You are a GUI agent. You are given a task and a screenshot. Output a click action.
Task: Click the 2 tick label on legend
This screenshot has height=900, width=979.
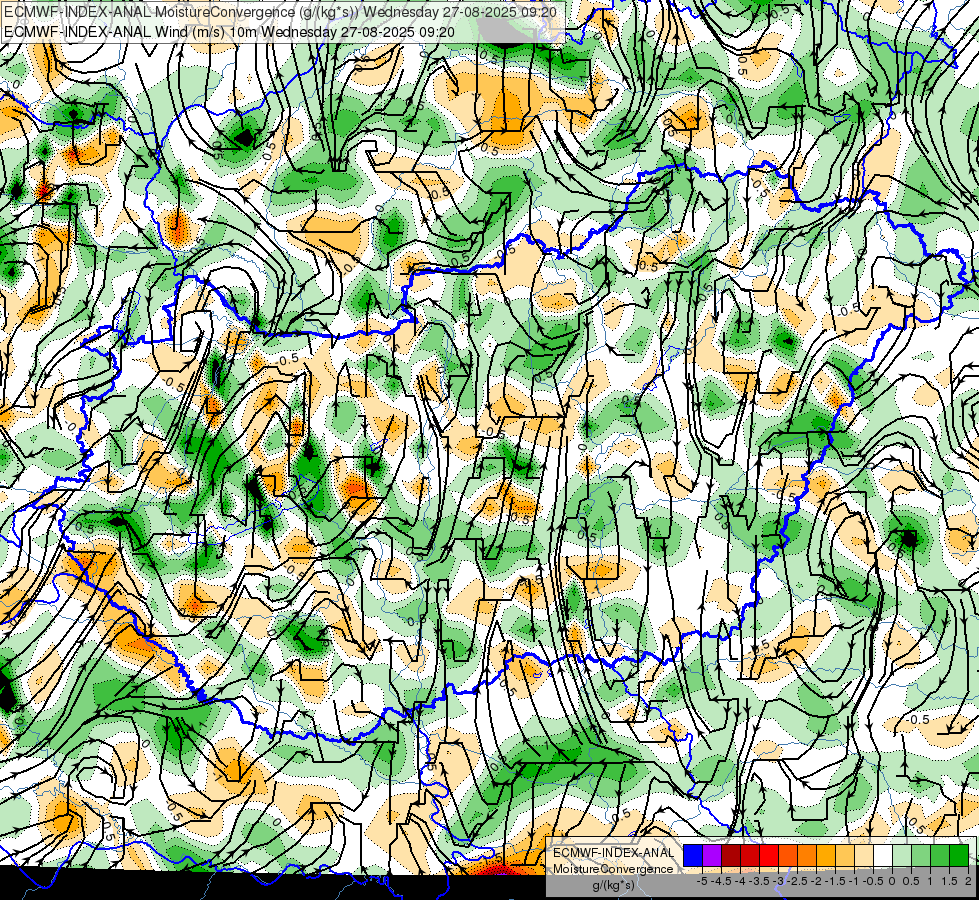[x=968, y=881]
